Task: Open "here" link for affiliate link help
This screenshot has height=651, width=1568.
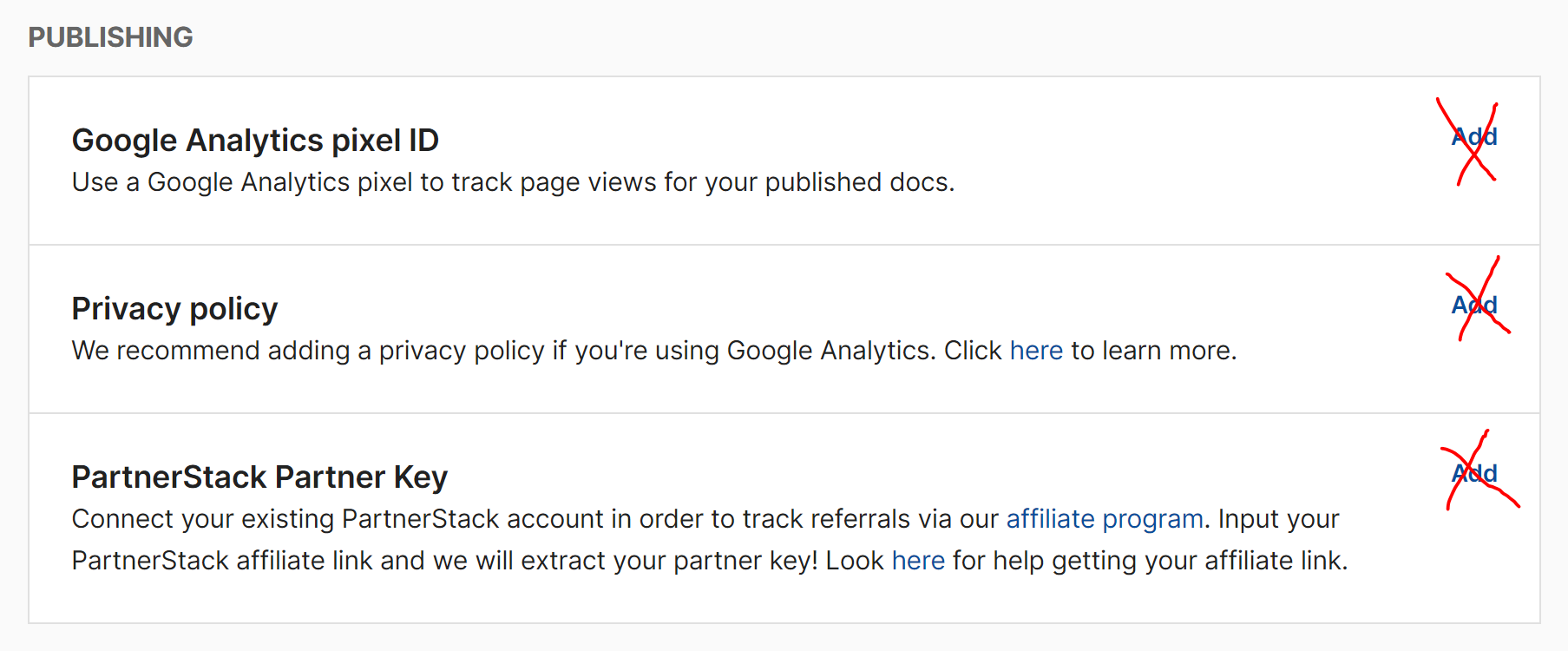Action: coord(918,561)
